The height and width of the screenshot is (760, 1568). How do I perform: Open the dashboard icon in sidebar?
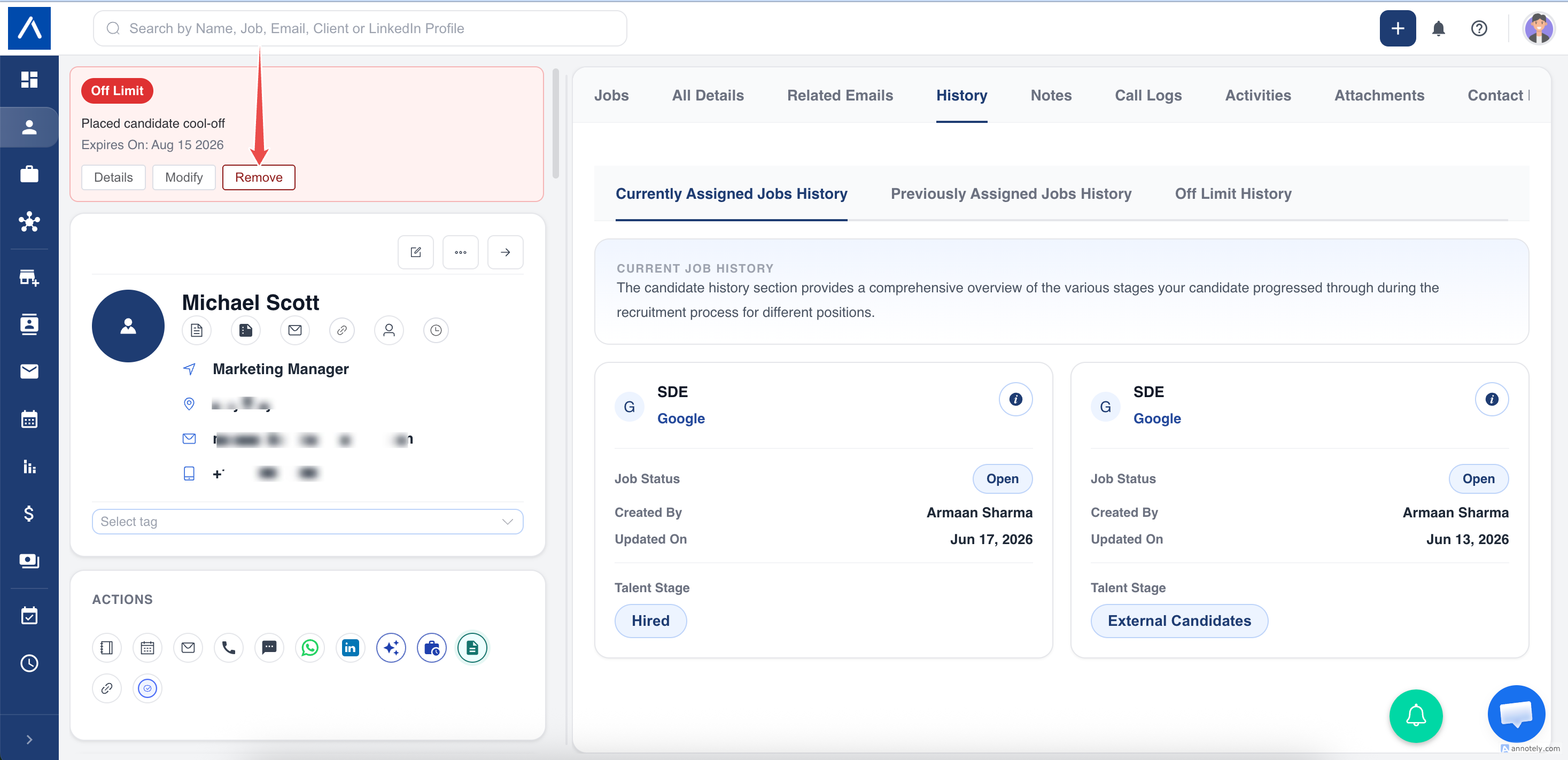29,80
